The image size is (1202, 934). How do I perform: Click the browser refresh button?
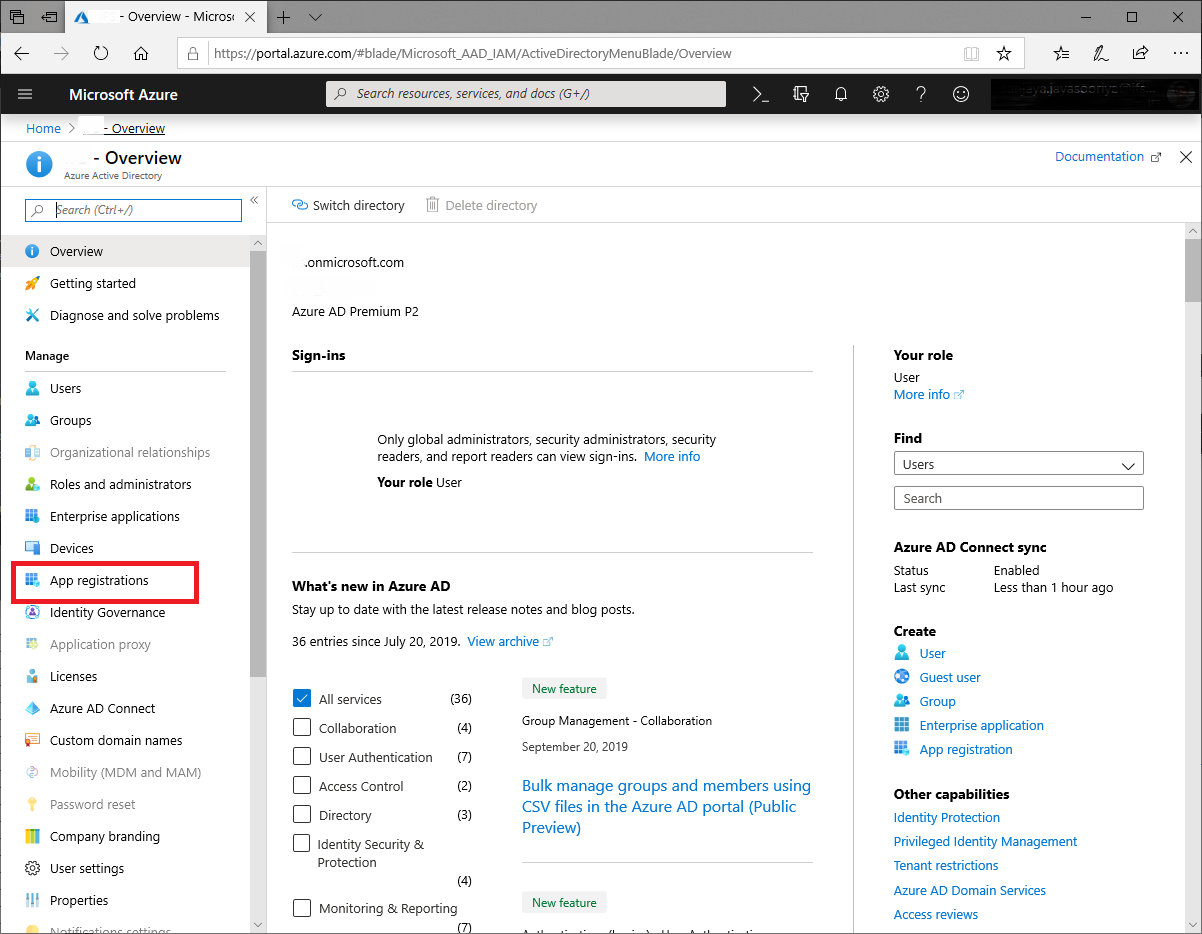point(101,53)
